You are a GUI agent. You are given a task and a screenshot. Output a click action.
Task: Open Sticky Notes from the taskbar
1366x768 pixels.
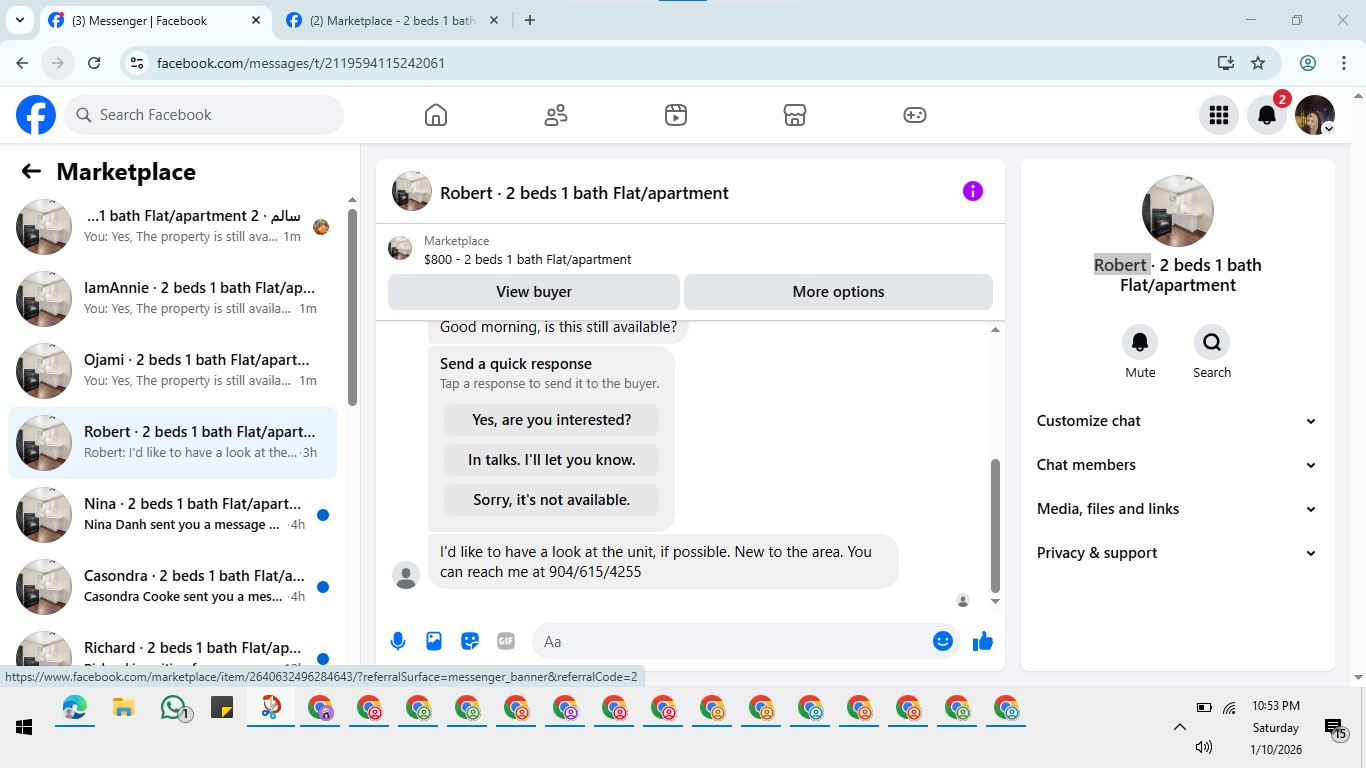click(x=222, y=708)
